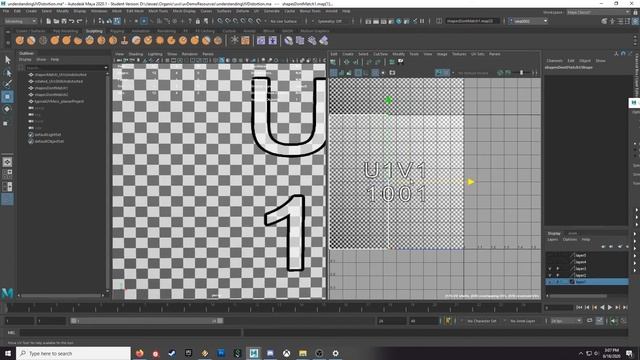Choose the Imprint stamp sculpt tool

pyautogui.click(x=124, y=40)
